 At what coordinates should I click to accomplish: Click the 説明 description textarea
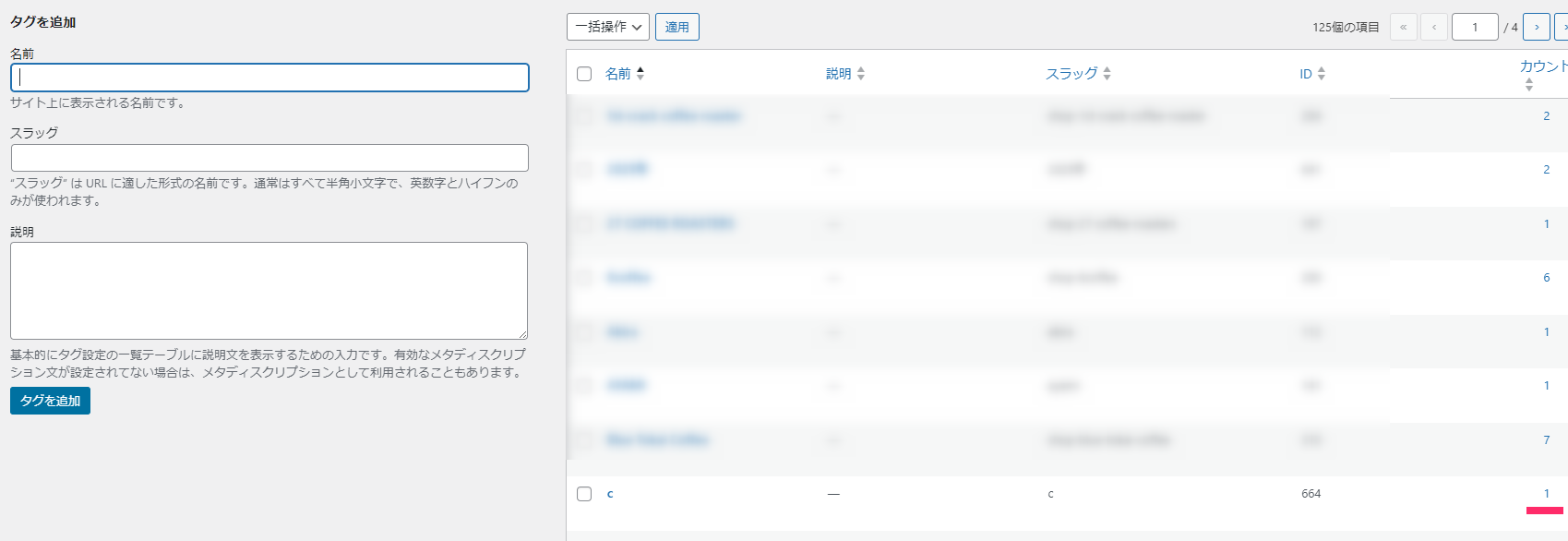coord(269,291)
